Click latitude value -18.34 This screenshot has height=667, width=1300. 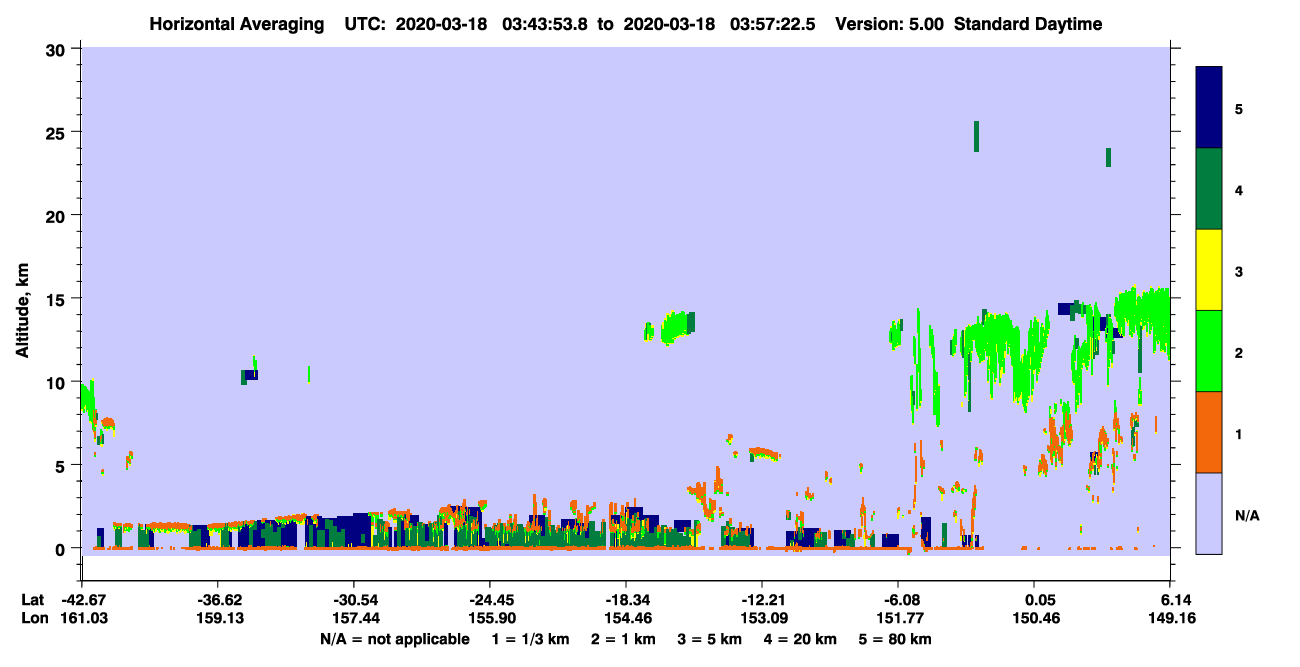[x=625, y=600]
